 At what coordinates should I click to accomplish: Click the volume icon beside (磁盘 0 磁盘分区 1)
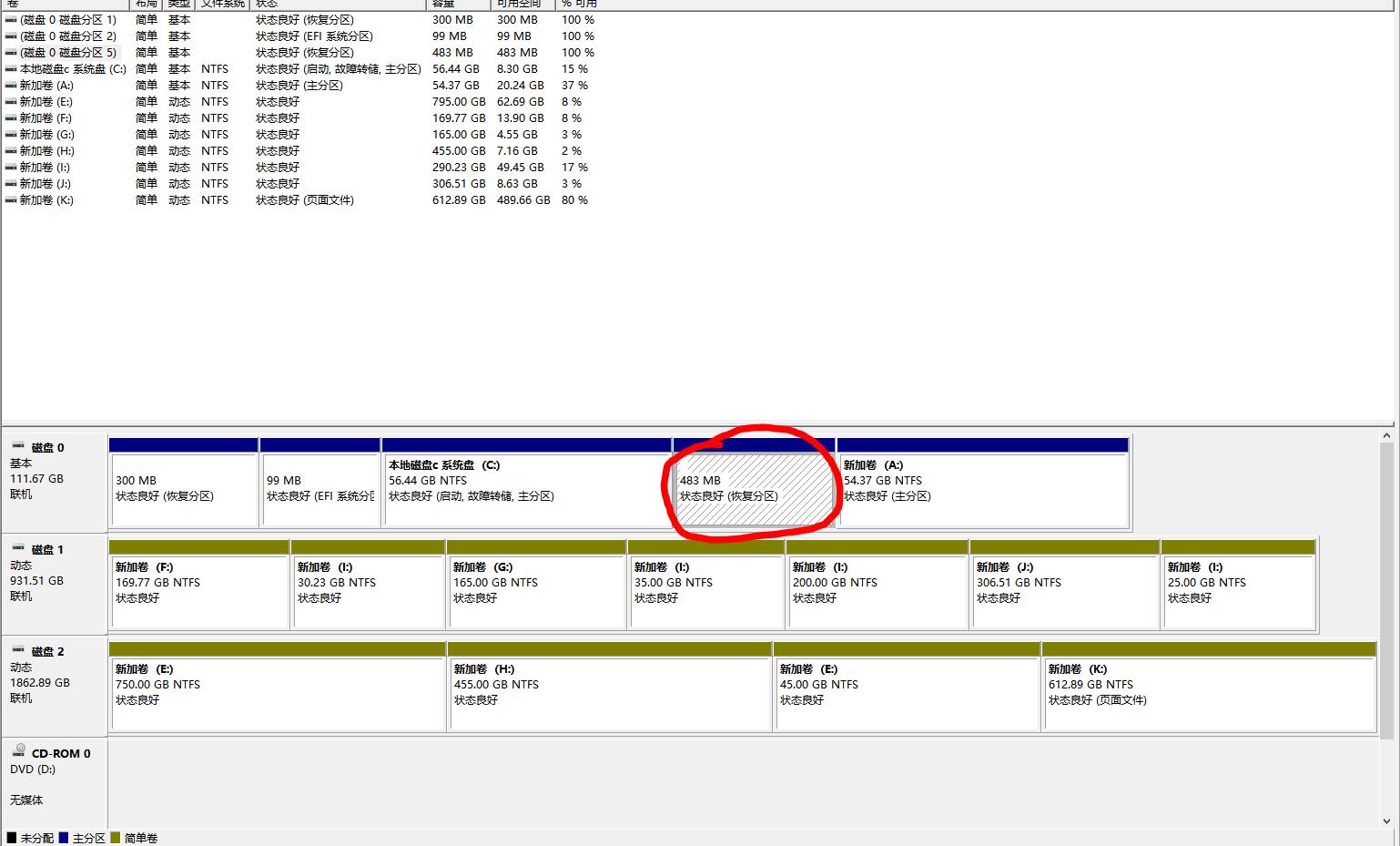coord(11,19)
